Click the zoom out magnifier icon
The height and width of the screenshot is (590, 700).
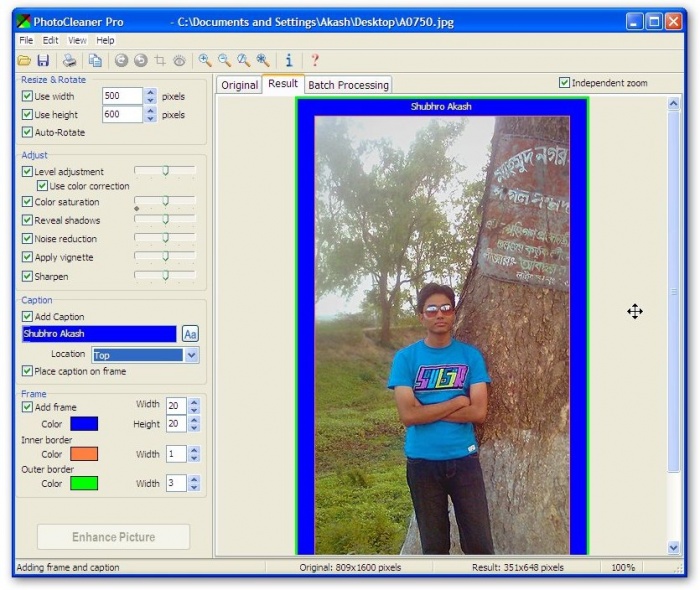tap(224, 61)
